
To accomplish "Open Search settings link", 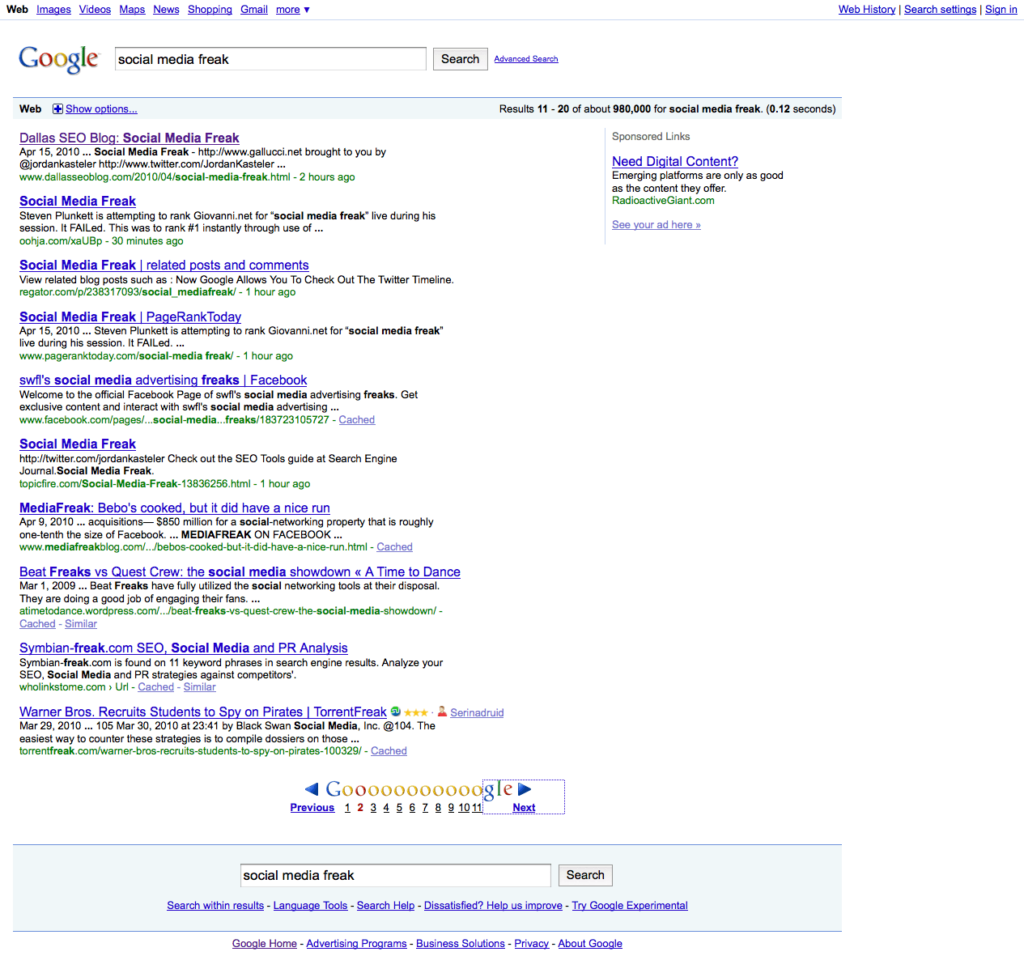I will (x=940, y=10).
